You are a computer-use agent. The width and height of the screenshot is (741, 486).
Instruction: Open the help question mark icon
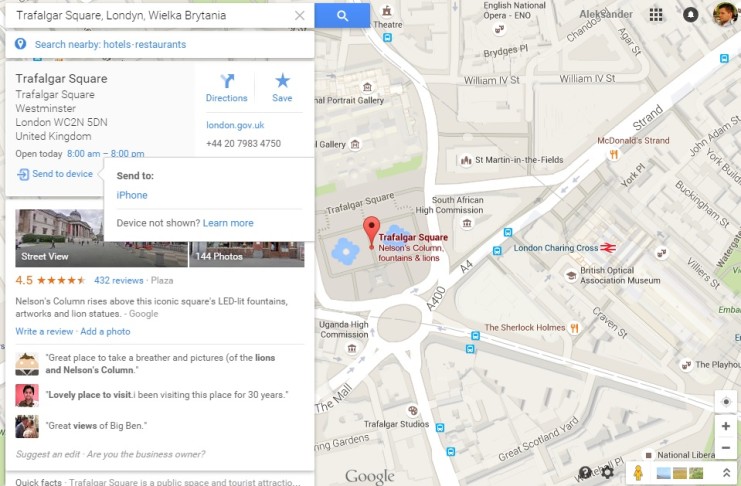(585, 472)
